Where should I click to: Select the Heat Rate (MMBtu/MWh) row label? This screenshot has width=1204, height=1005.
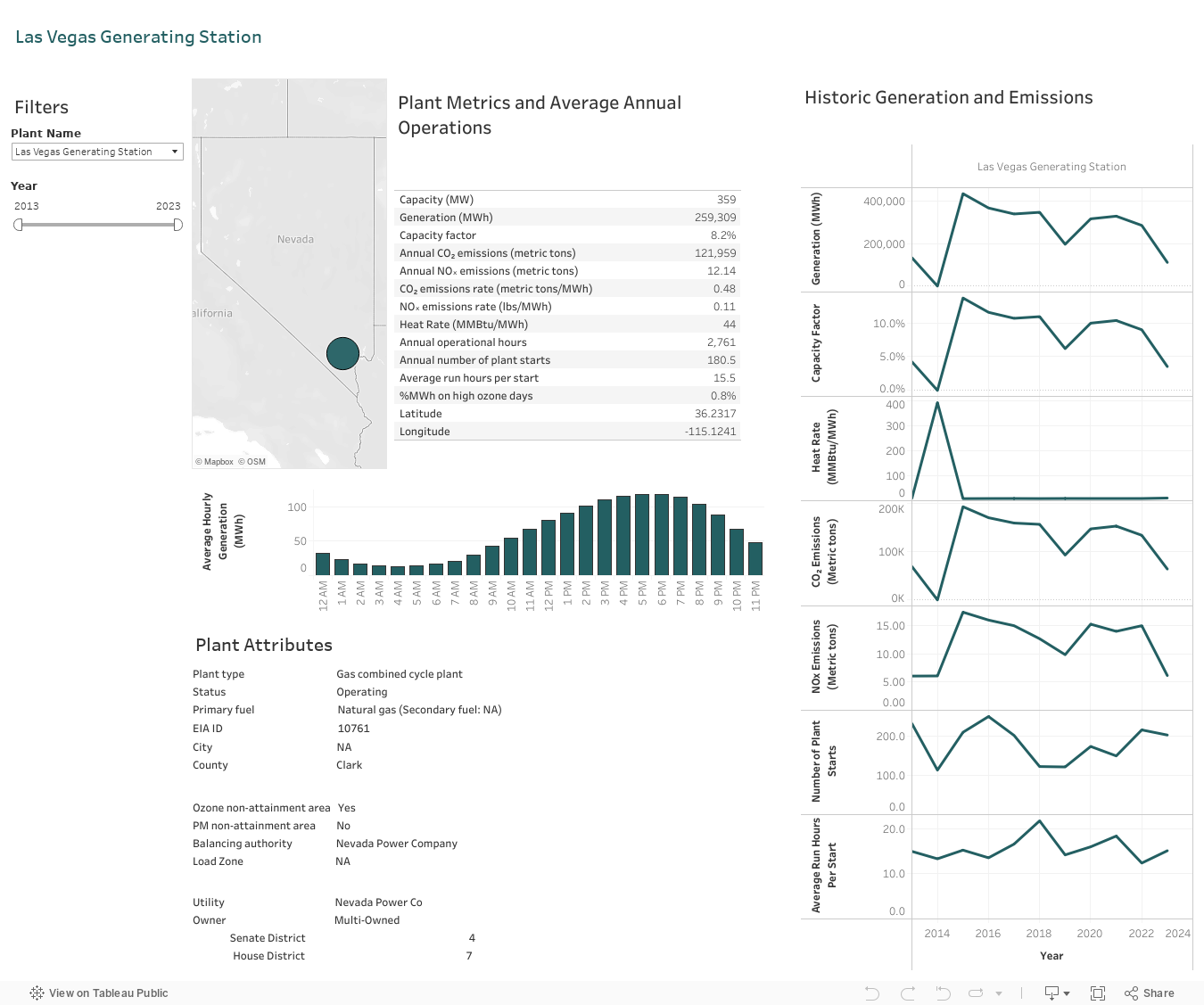click(464, 325)
